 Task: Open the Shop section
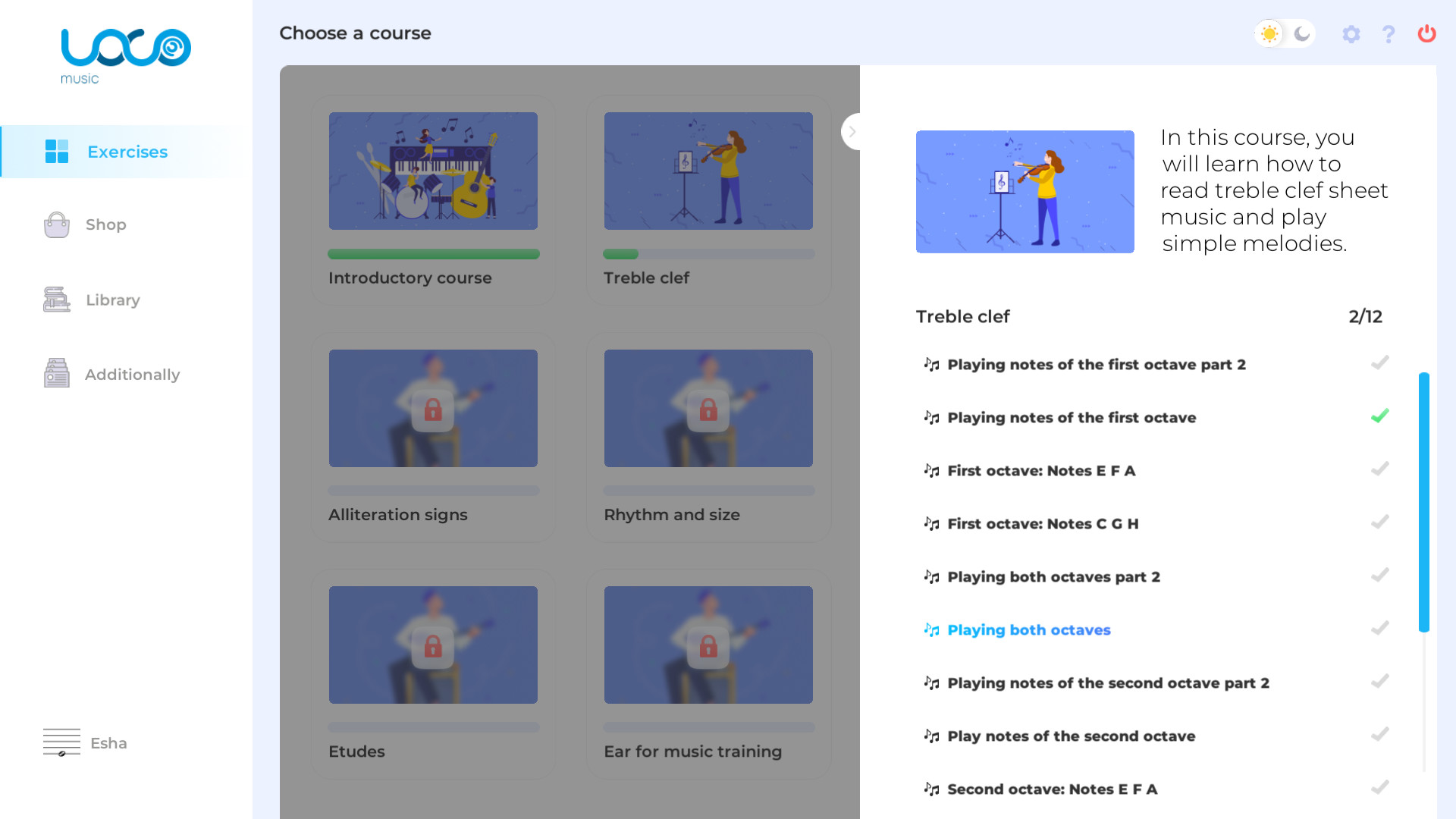click(105, 224)
